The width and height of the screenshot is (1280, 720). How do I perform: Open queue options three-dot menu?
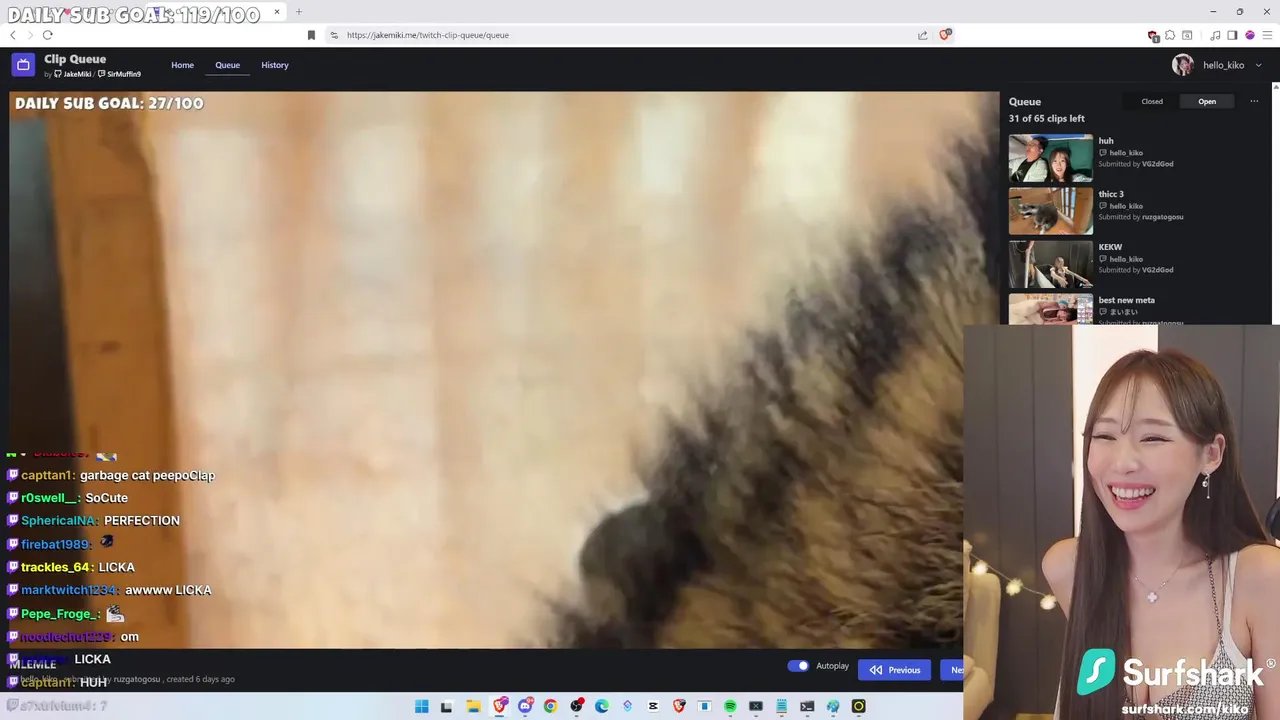pos(1254,101)
